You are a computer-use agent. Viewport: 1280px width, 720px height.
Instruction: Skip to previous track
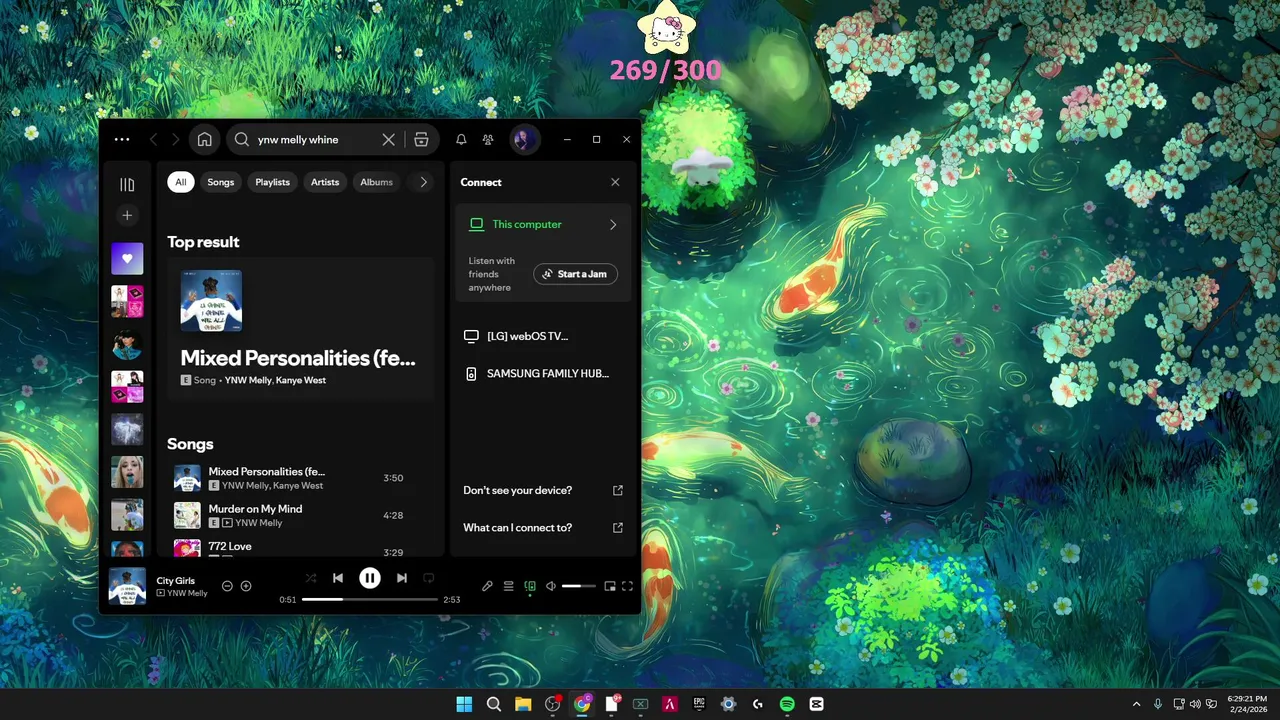(x=338, y=578)
